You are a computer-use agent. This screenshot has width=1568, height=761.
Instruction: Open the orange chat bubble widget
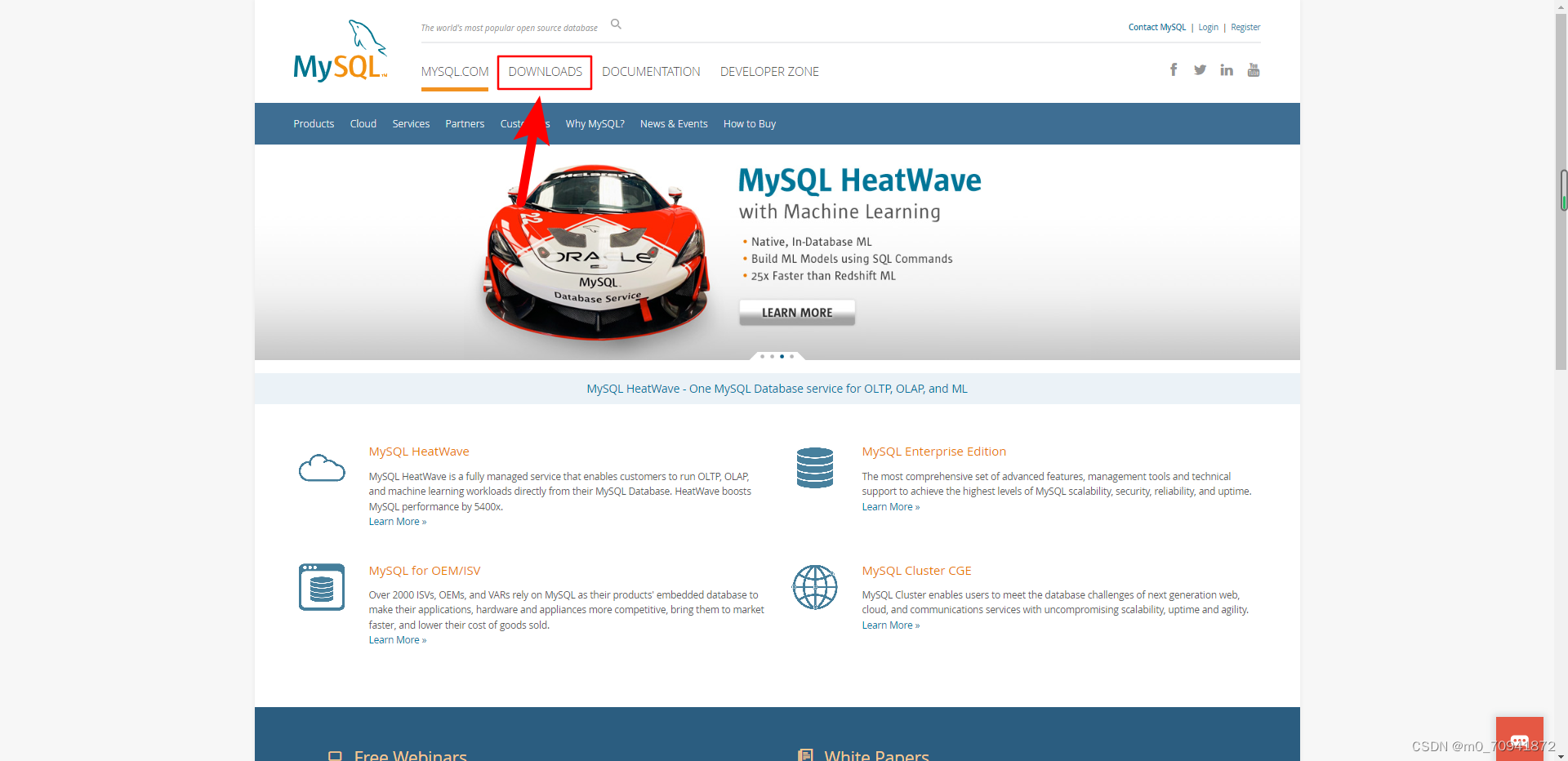1520,739
